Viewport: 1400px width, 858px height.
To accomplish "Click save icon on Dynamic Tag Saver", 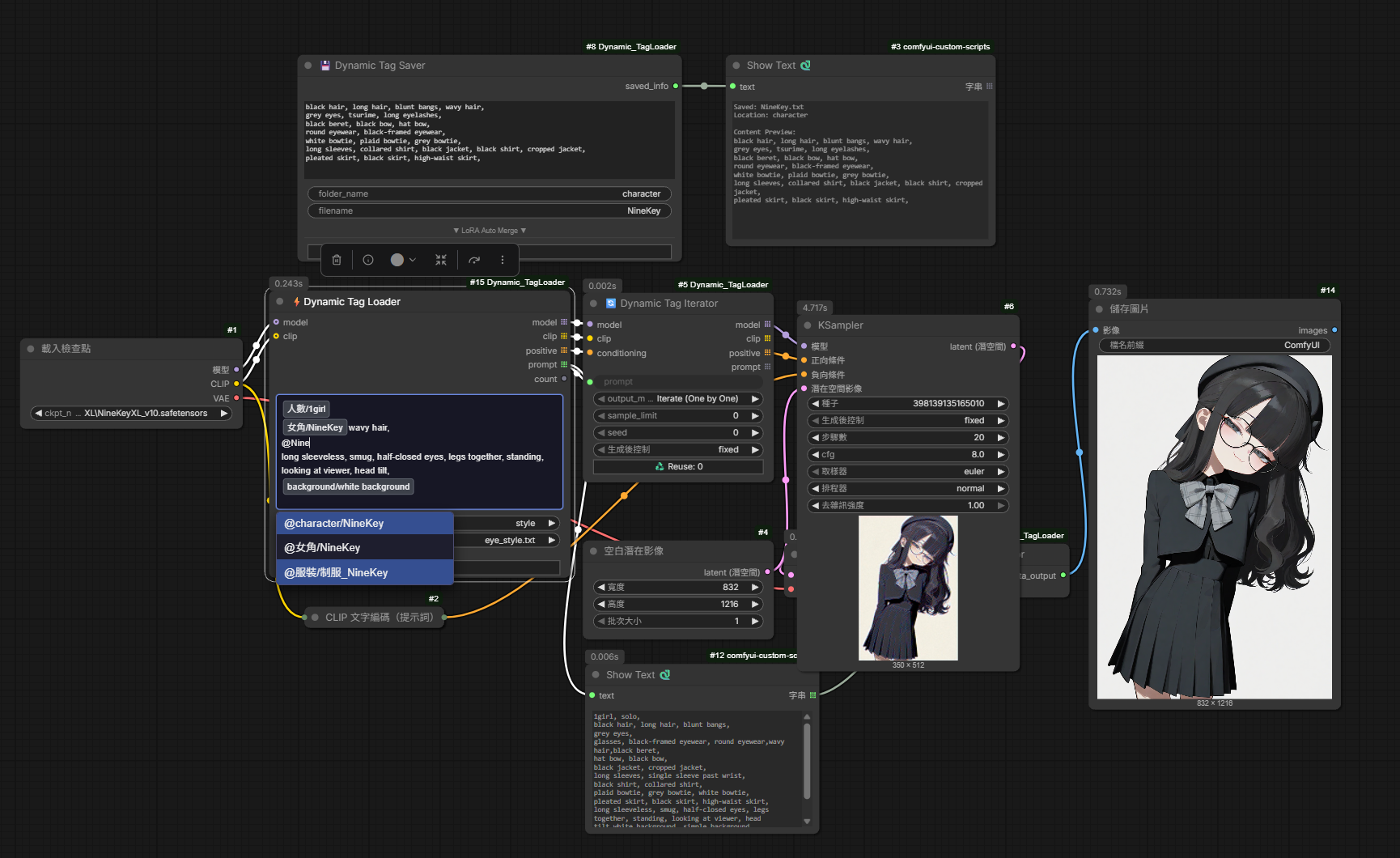I will (325, 66).
